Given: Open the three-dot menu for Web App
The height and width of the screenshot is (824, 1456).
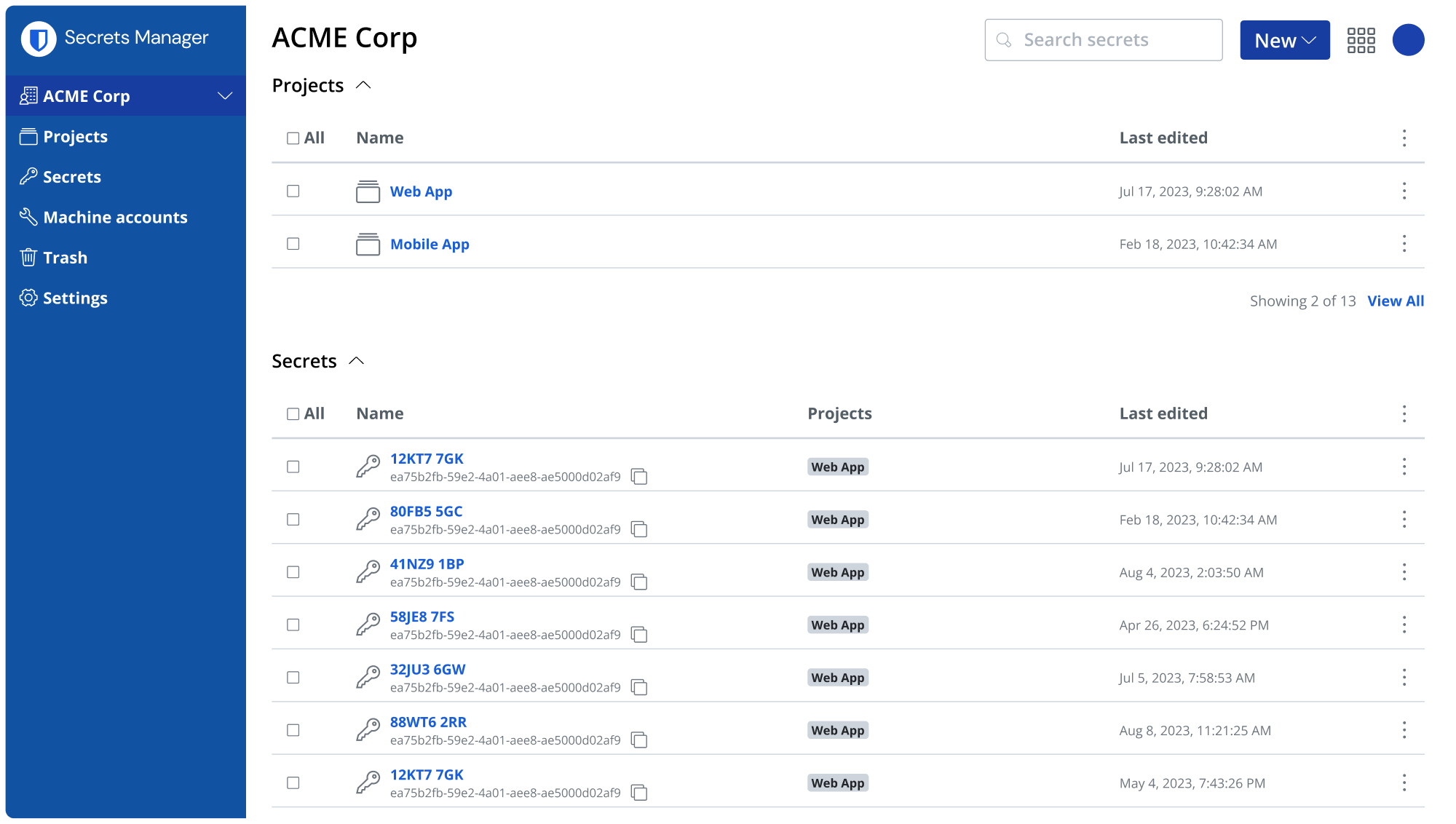Looking at the screenshot, I should [1404, 191].
